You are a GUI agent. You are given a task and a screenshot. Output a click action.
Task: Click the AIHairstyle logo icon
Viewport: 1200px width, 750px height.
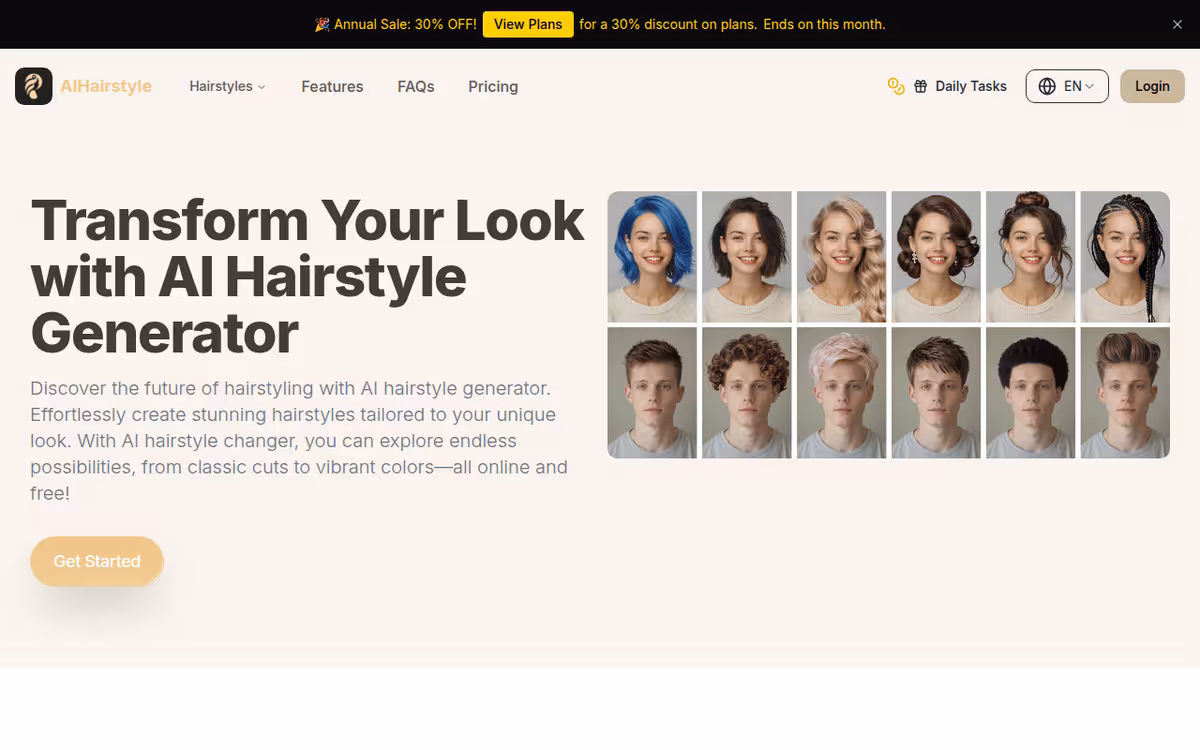pos(34,86)
